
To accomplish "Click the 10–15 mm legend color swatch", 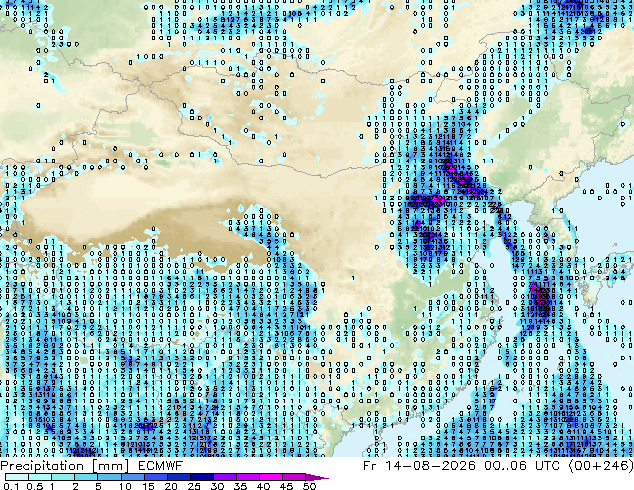I will click(x=133, y=477).
